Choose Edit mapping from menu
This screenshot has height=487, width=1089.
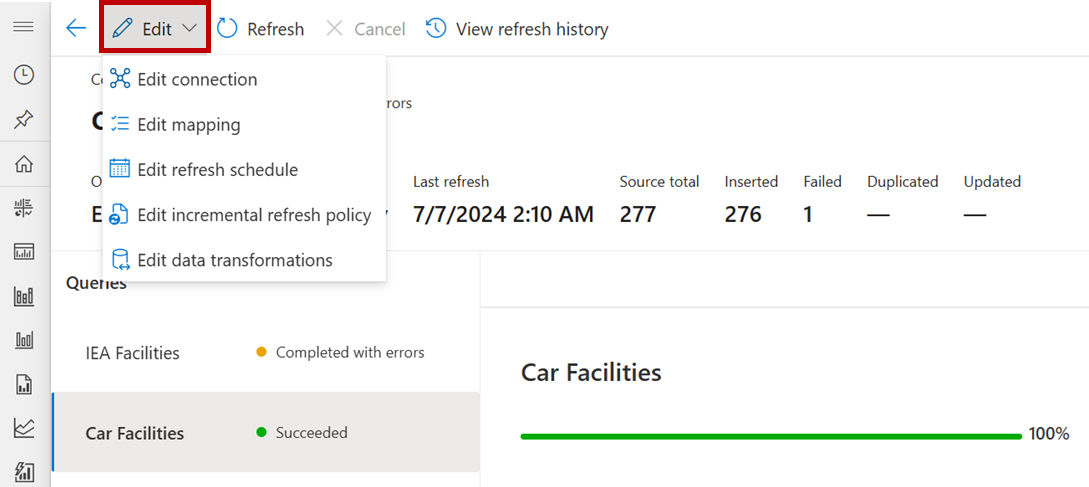tap(188, 125)
